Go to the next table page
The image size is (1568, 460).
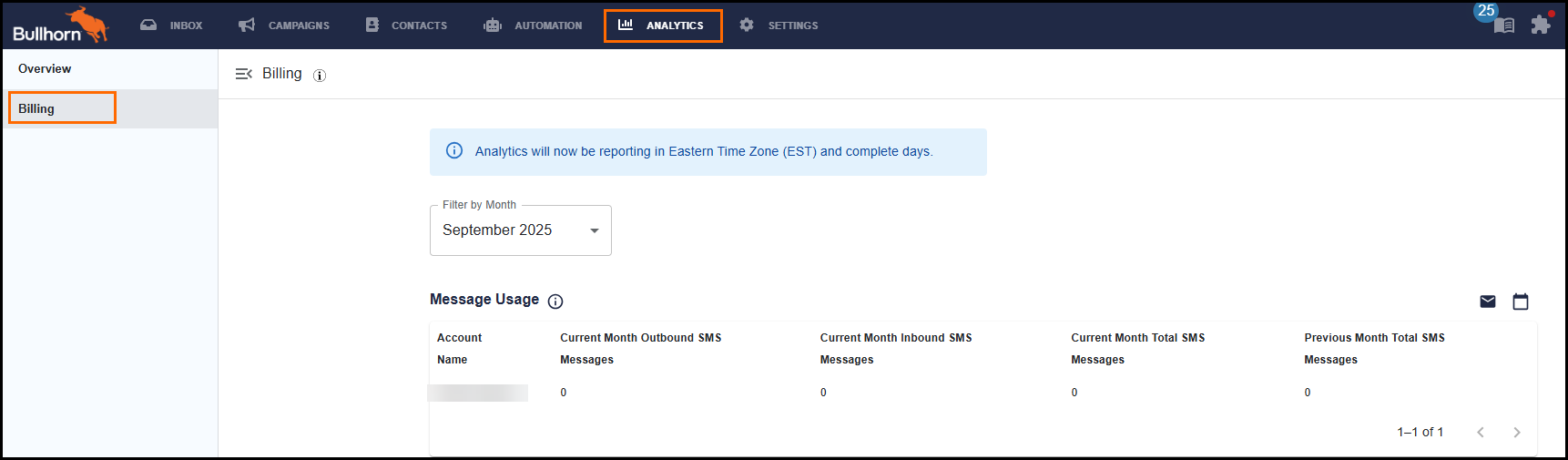(x=1517, y=433)
